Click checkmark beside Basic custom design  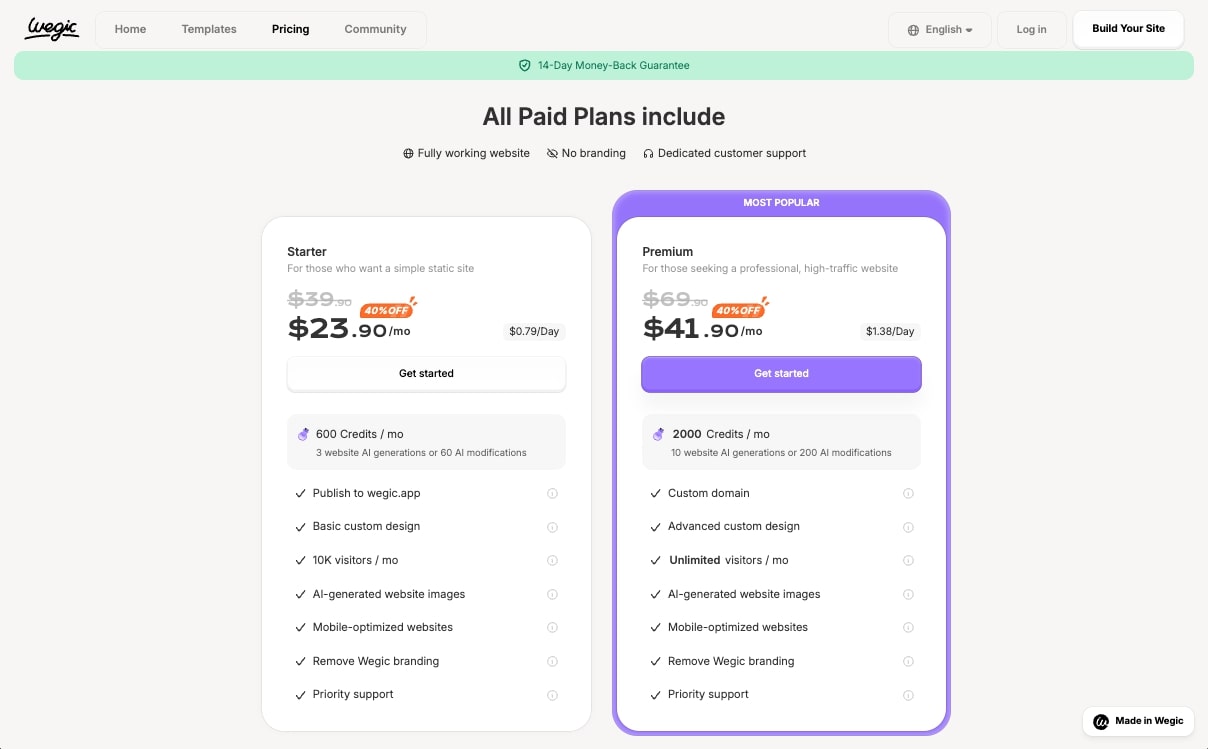click(x=300, y=527)
